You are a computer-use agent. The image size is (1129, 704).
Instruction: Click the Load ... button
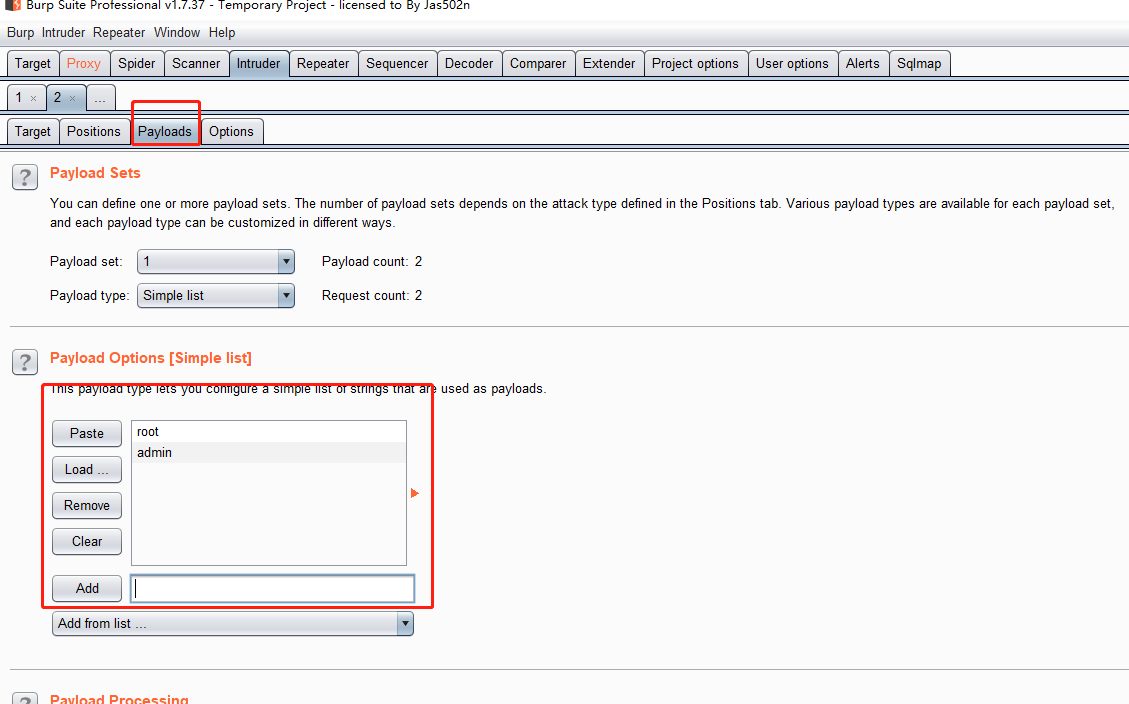87,469
